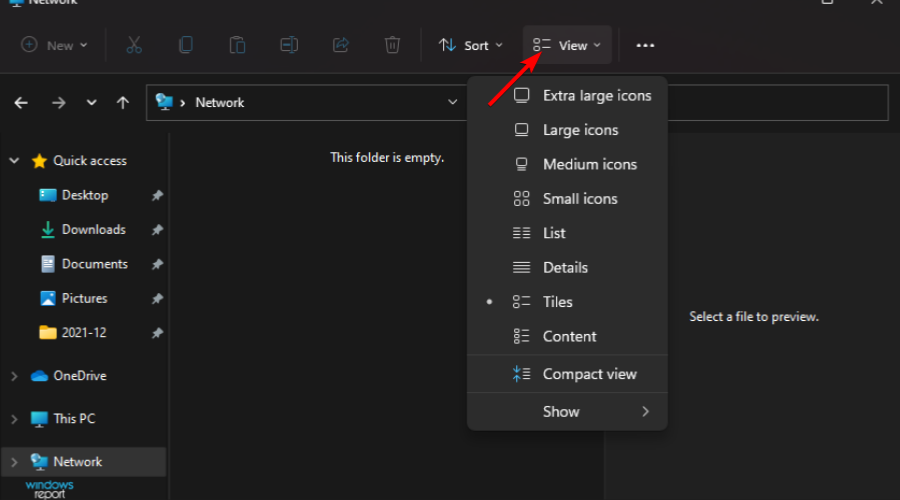Open Pictures in Quick access

click(x=84, y=299)
